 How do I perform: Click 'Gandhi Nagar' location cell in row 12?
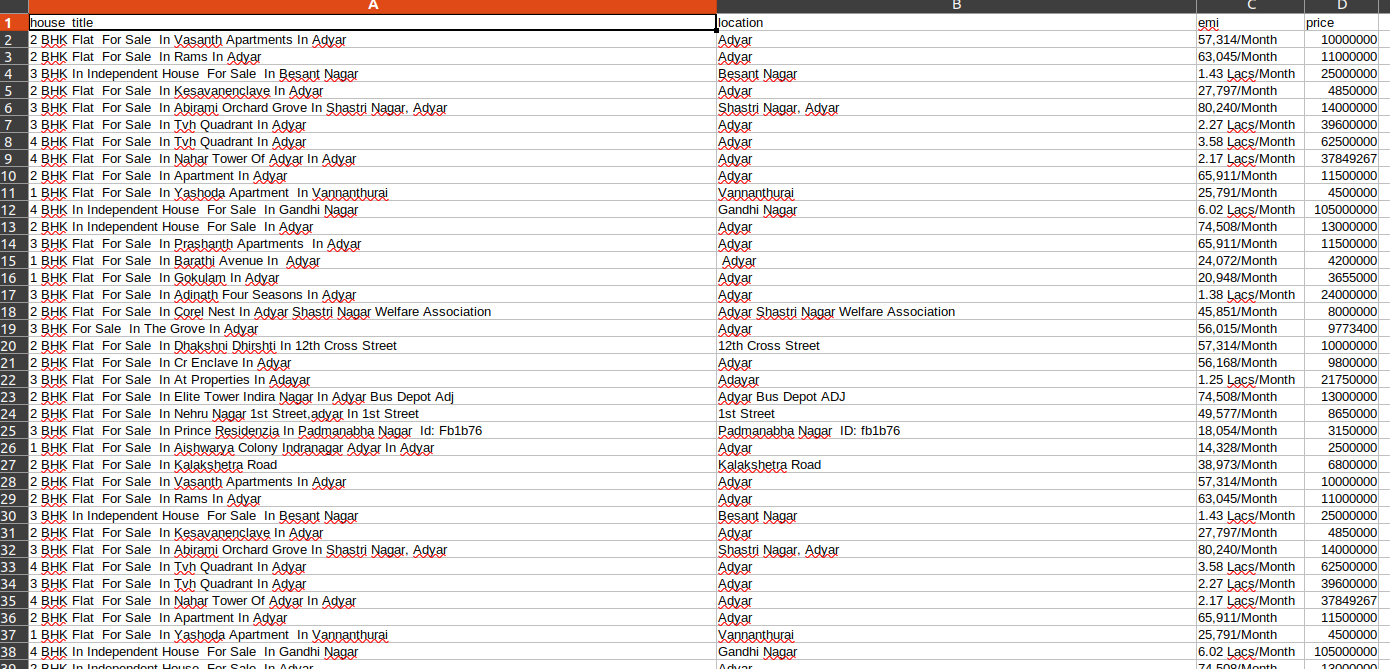click(x=956, y=209)
